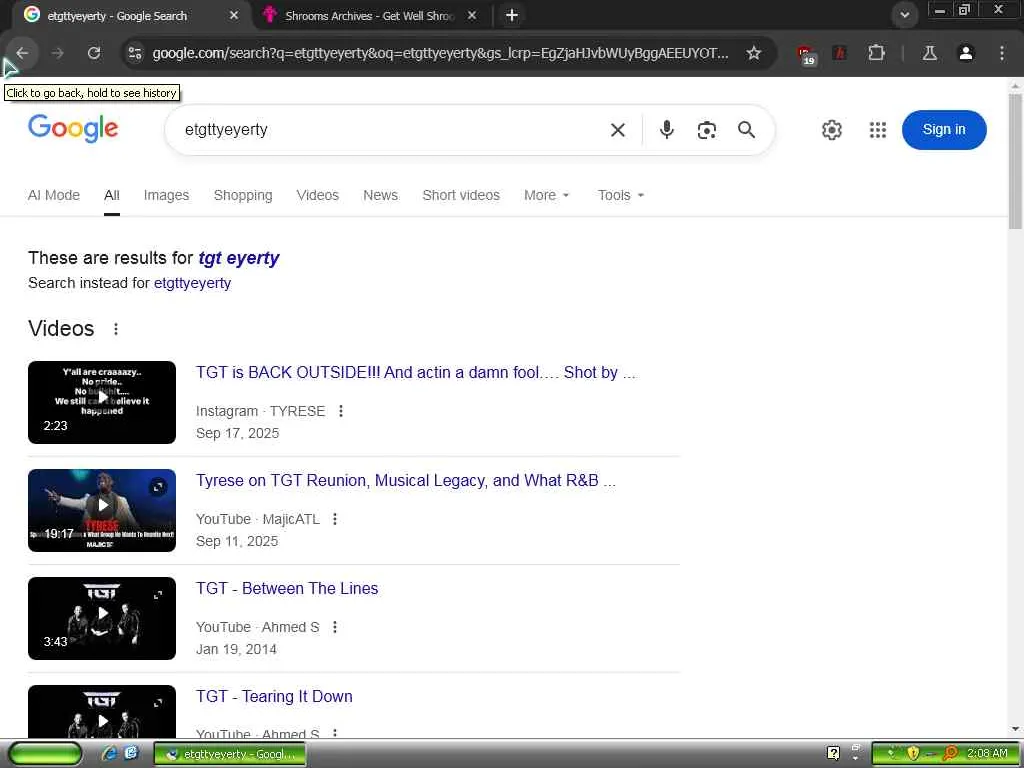Open TGT - Between The Lines link
The image size is (1024, 768).
coord(287,588)
